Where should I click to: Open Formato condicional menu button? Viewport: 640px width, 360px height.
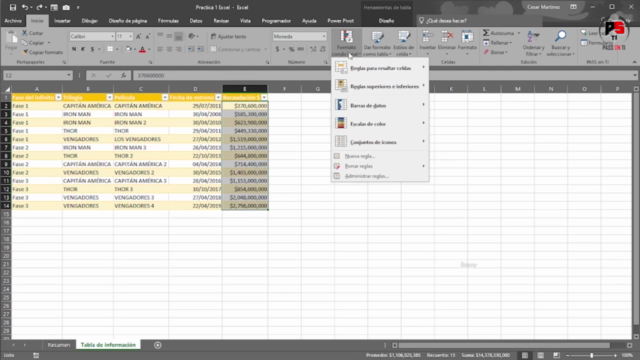point(346,43)
